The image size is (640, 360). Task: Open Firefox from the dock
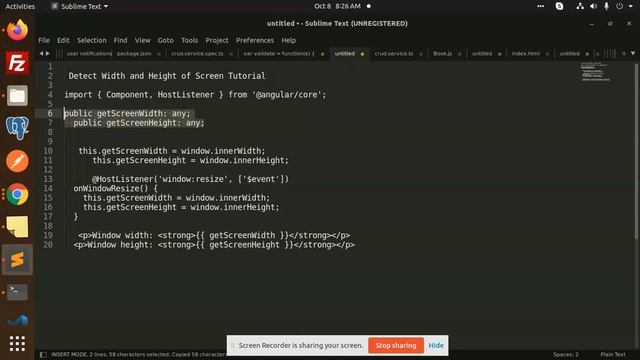click(x=17, y=30)
